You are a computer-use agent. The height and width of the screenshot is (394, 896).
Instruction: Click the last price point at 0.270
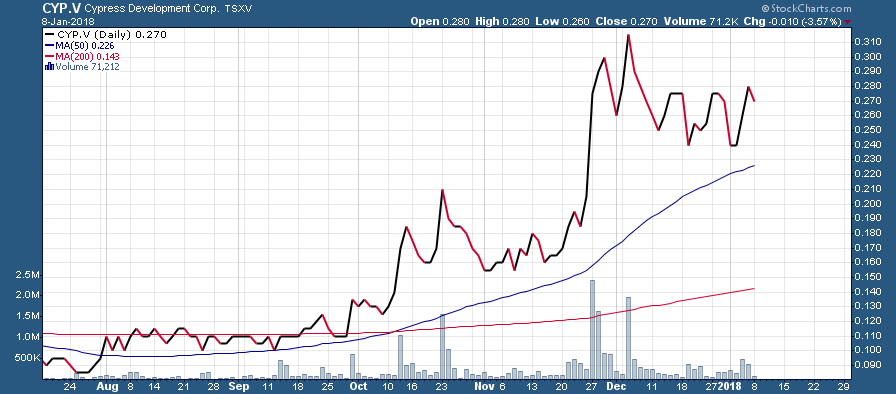click(755, 101)
